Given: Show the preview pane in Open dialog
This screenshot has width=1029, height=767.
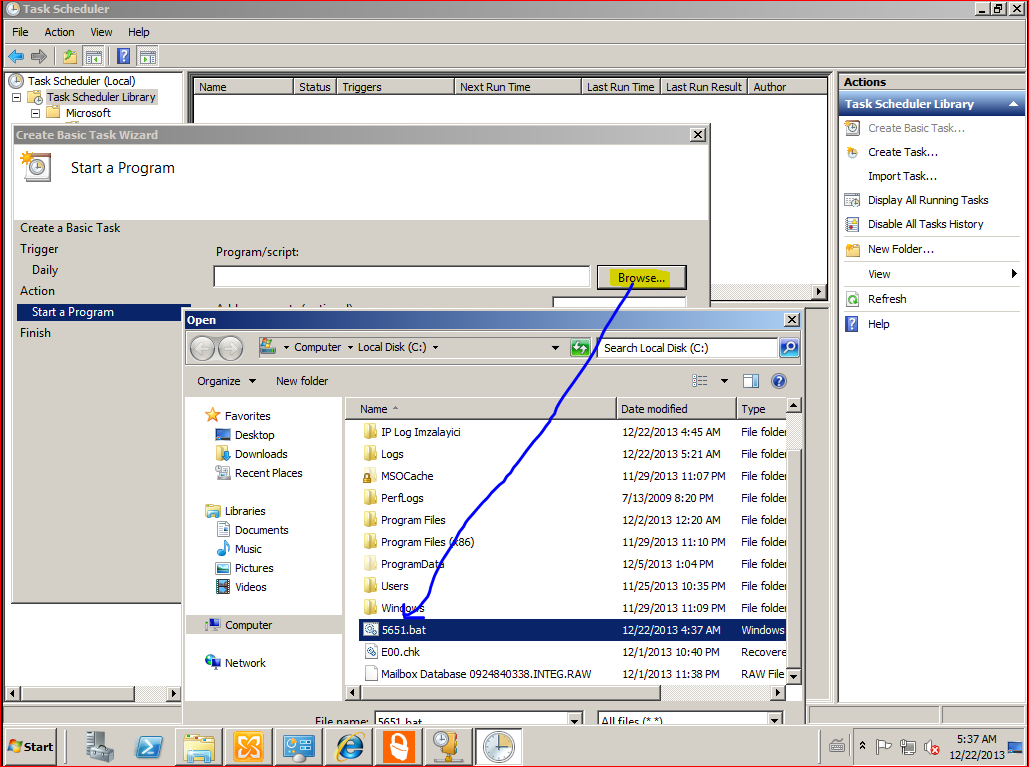Looking at the screenshot, I should click(x=751, y=381).
